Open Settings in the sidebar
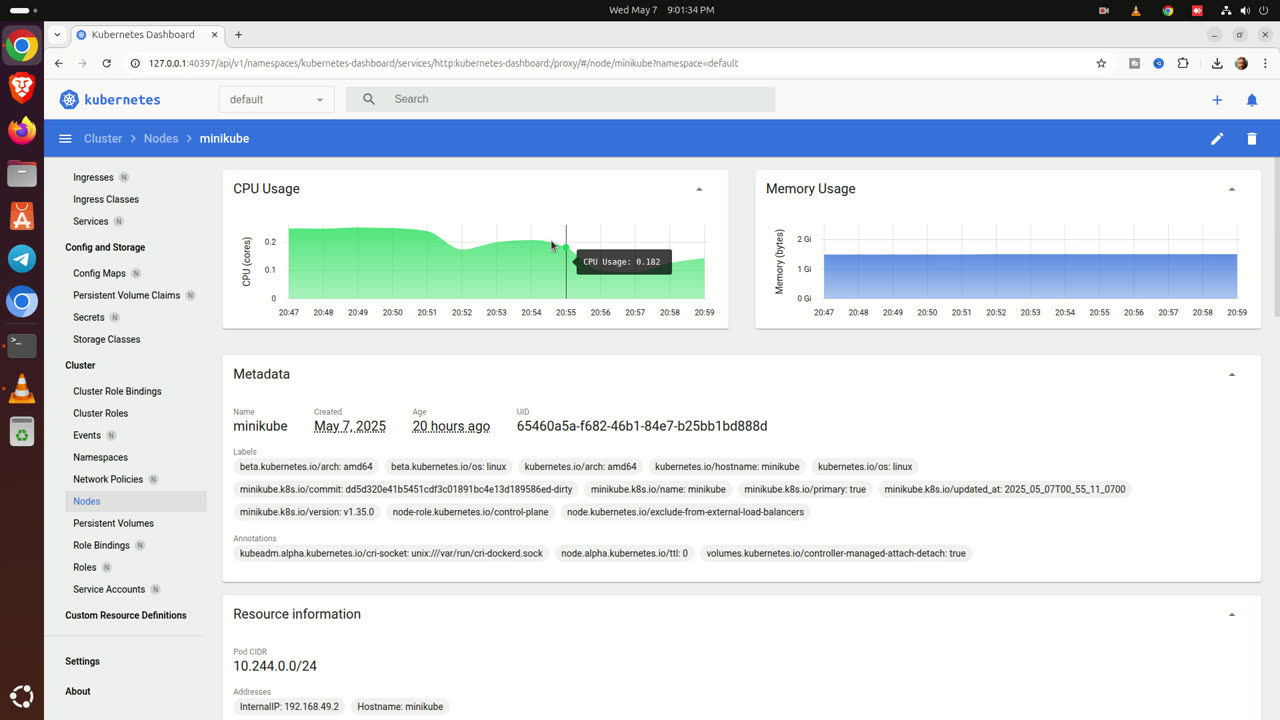Image resolution: width=1280 pixels, height=720 pixels. [82, 661]
